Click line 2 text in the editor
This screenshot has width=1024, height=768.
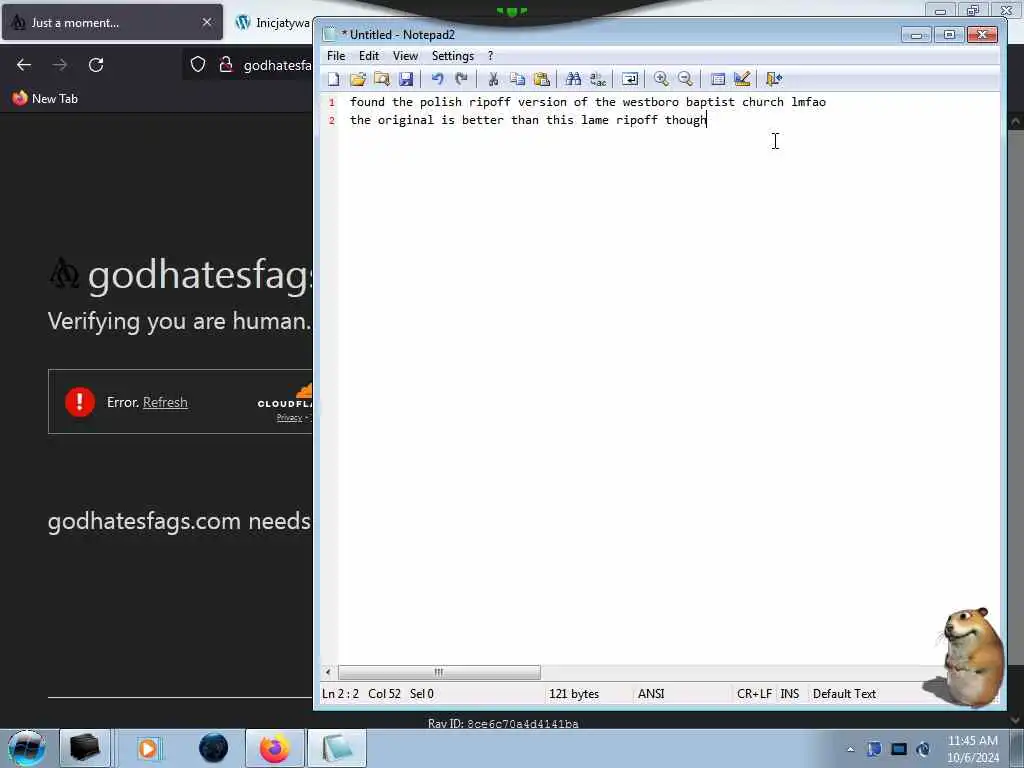pos(528,120)
